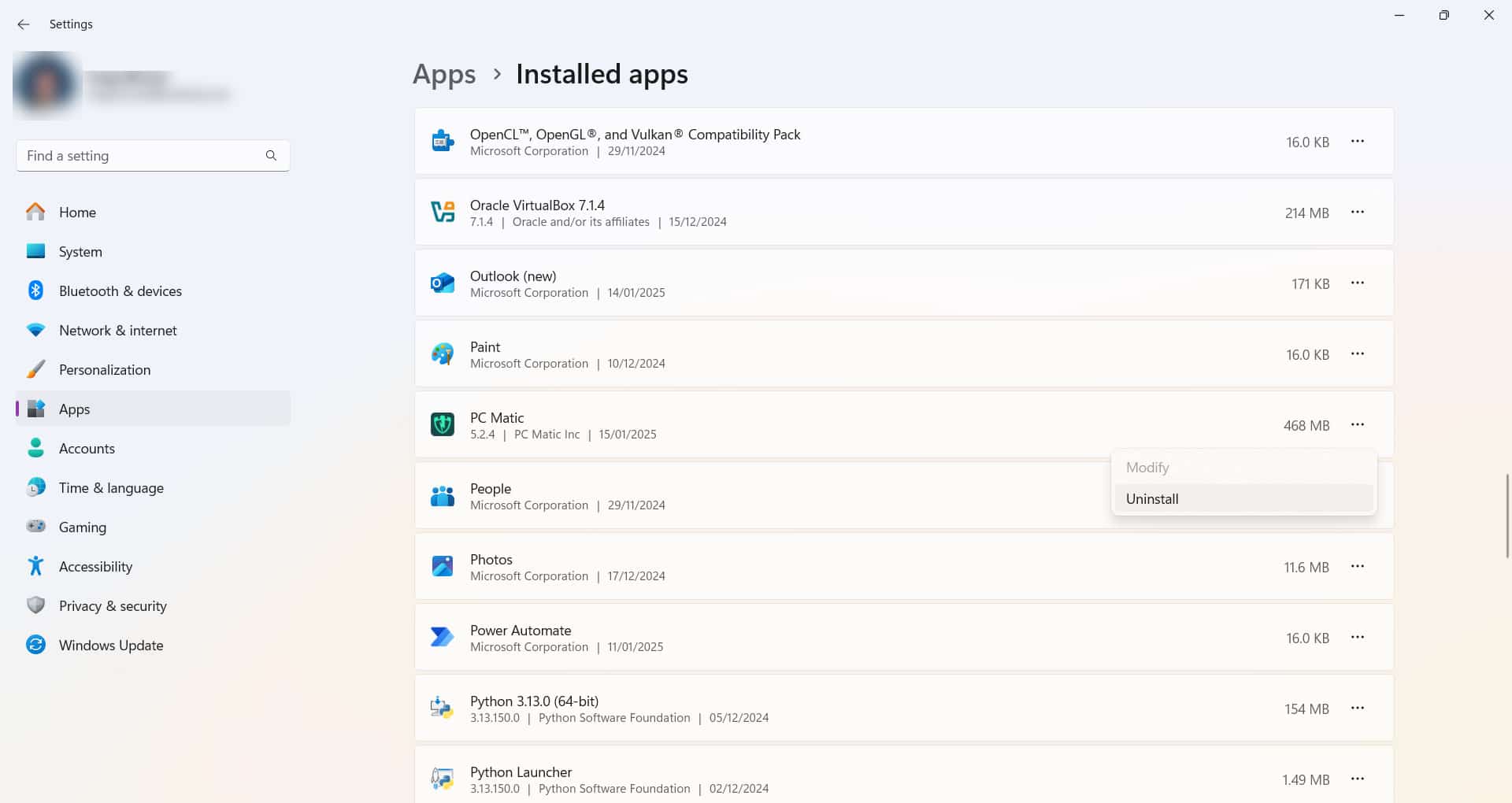Click the 214 MB size value

1307,213
